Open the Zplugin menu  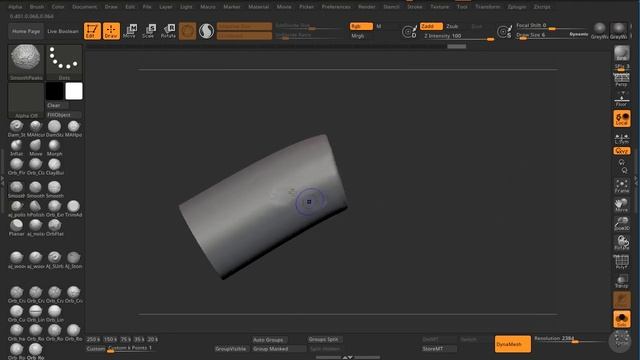[x=517, y=7]
